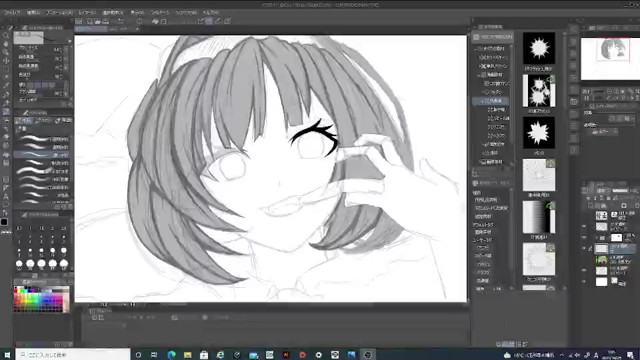Click the Navigator preview thumbnail
The height and width of the screenshot is (360, 640).
click(x=610, y=59)
